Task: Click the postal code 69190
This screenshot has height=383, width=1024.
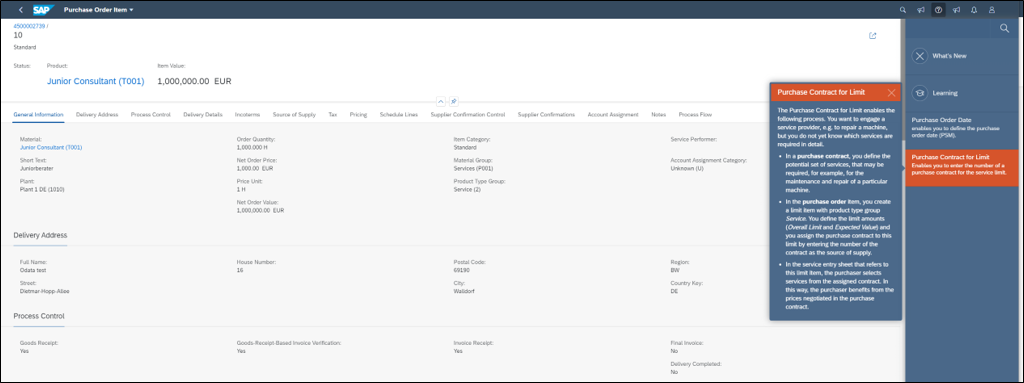Action: [462, 271]
